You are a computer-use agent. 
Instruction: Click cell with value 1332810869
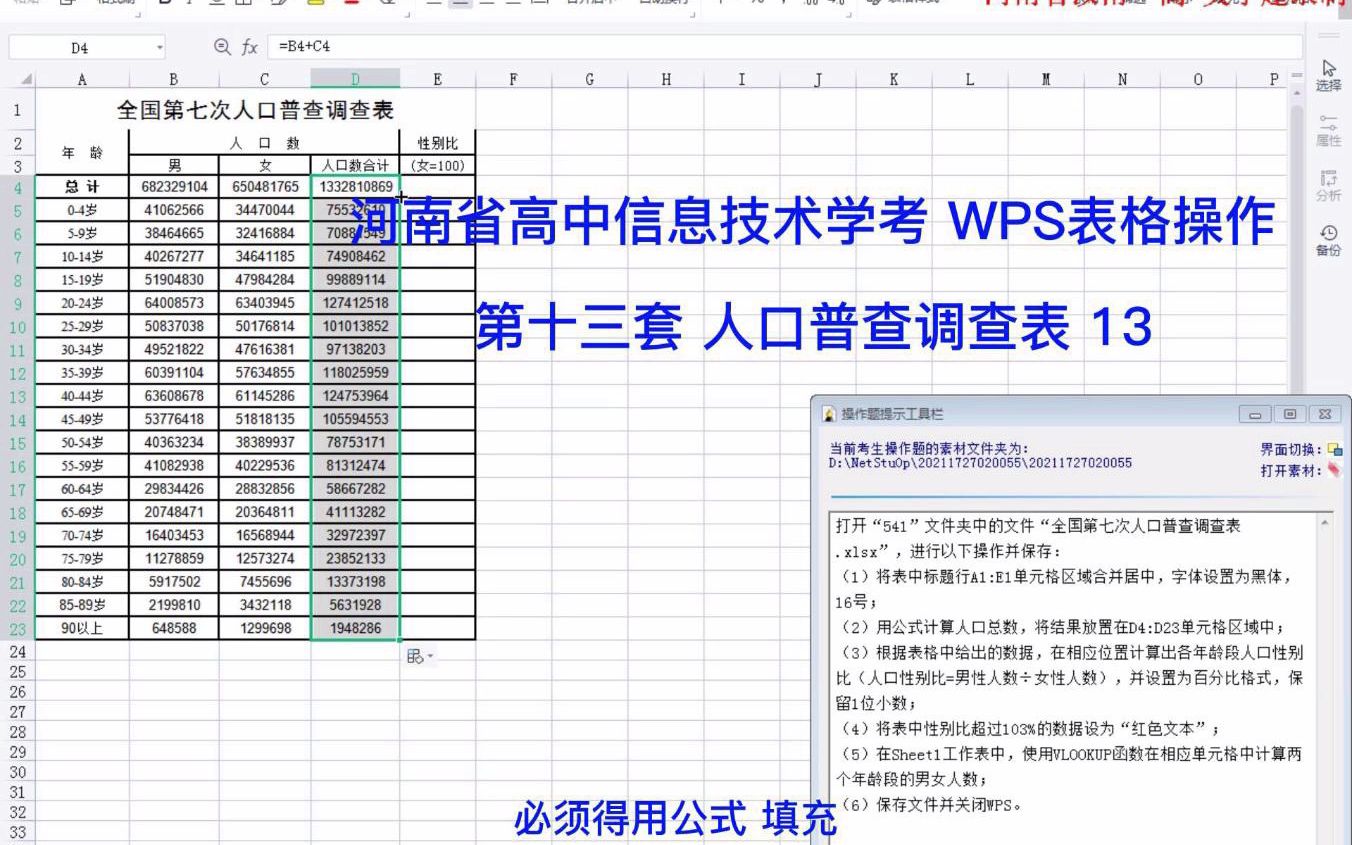point(355,187)
